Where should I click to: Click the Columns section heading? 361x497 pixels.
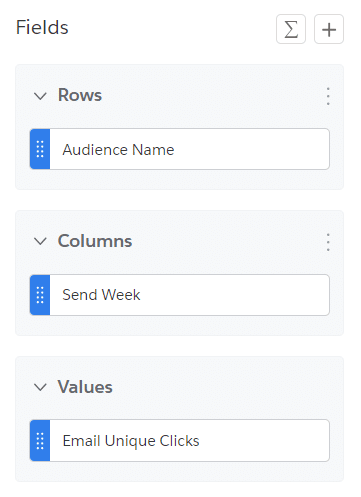95,241
